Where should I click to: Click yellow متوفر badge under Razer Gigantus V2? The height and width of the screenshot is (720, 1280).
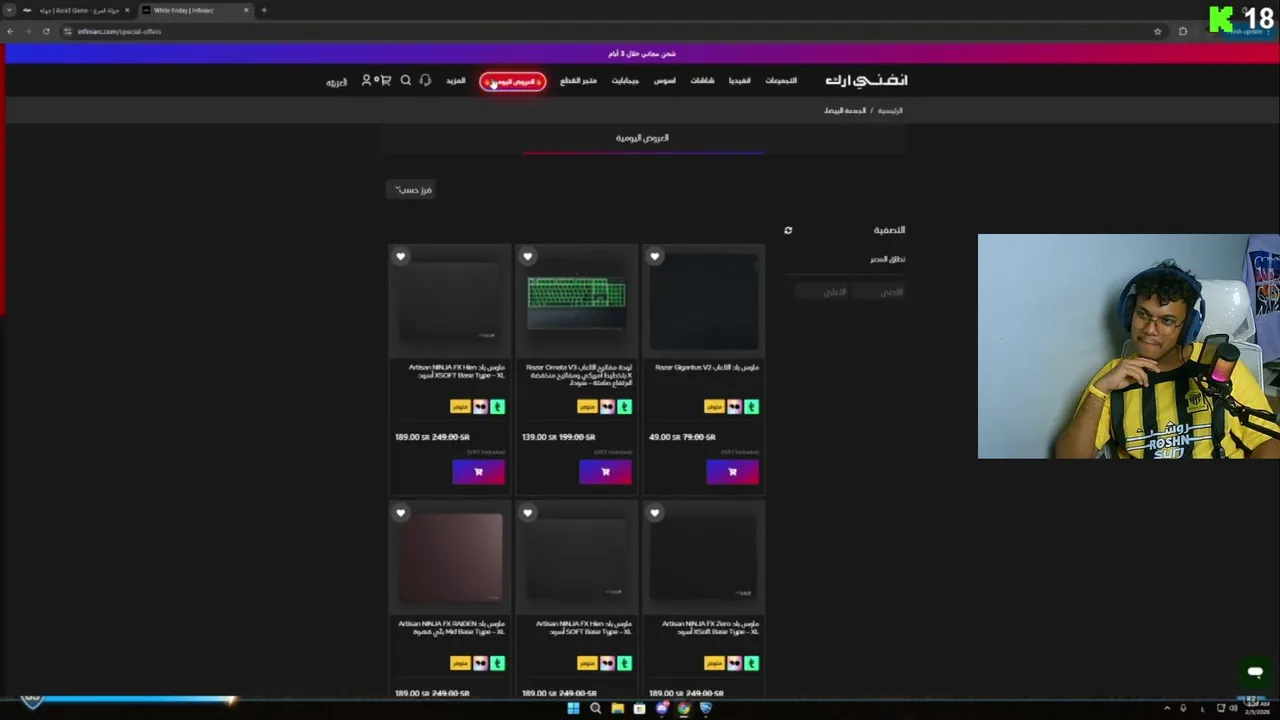pyautogui.click(x=714, y=407)
